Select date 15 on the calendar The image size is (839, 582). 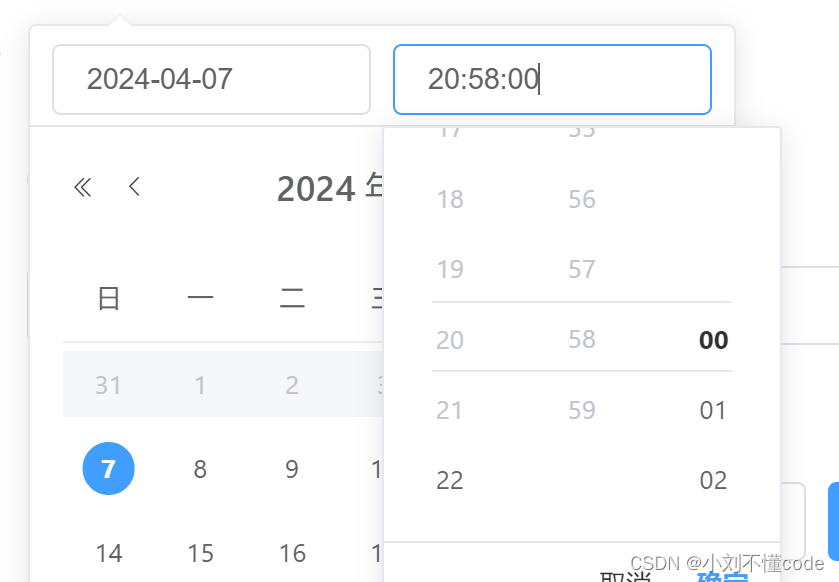[x=200, y=553]
